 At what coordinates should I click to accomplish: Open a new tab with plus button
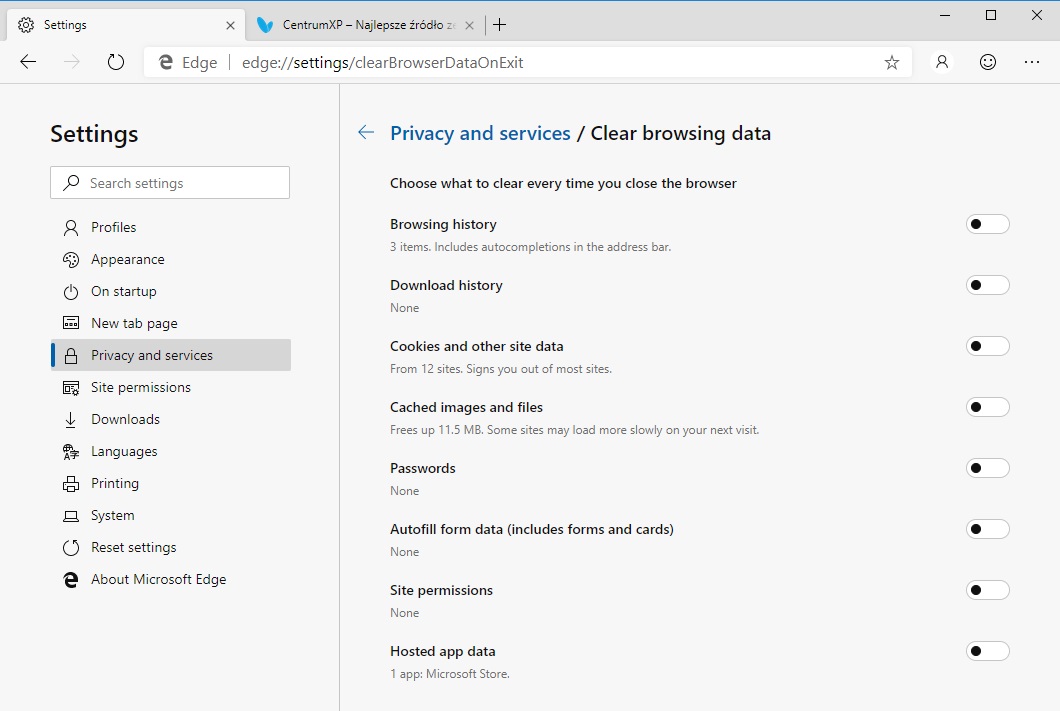[500, 25]
